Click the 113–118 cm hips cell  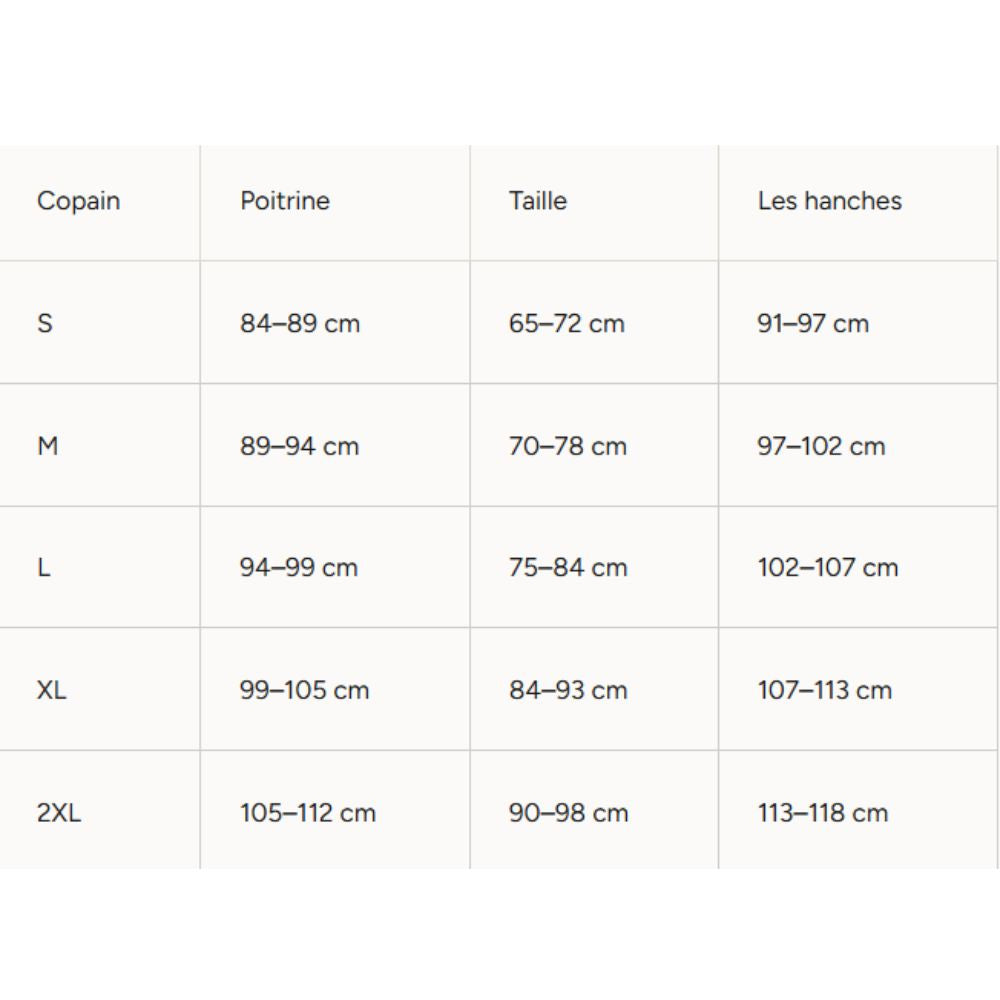[823, 813]
